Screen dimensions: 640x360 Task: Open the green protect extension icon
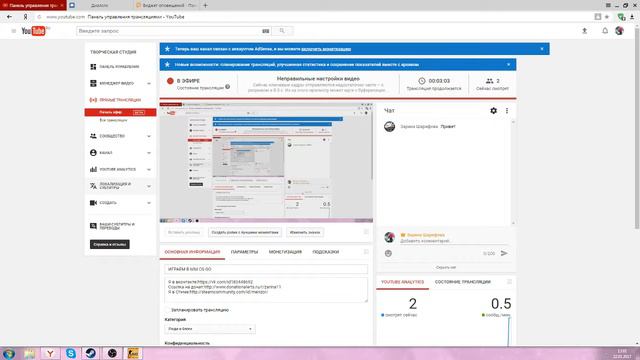621,17
